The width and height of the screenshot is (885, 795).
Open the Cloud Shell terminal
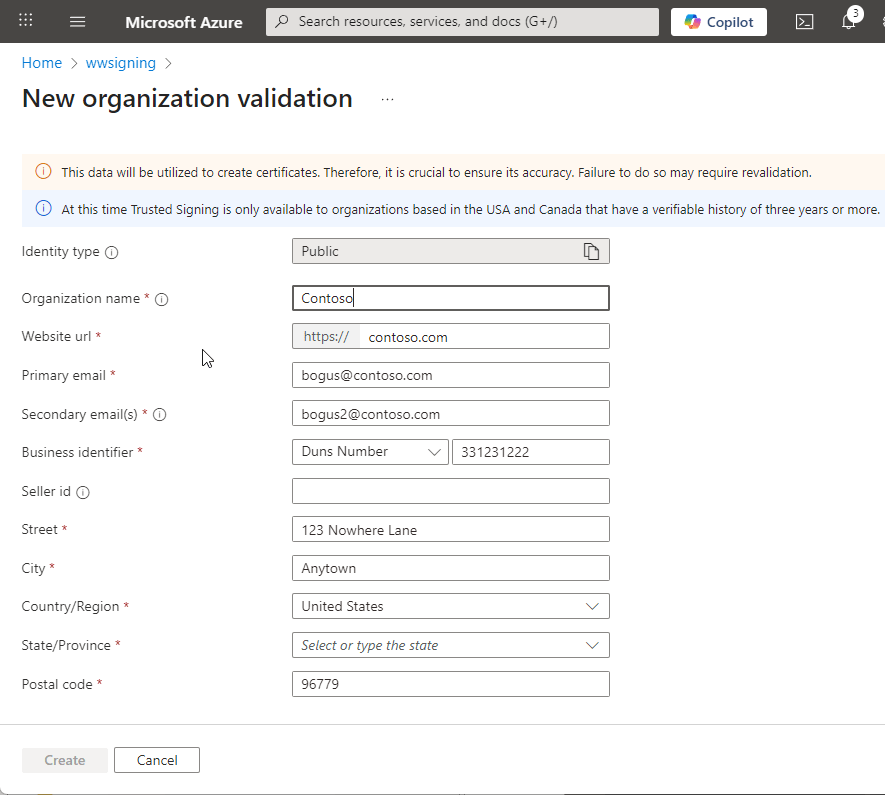click(x=804, y=21)
